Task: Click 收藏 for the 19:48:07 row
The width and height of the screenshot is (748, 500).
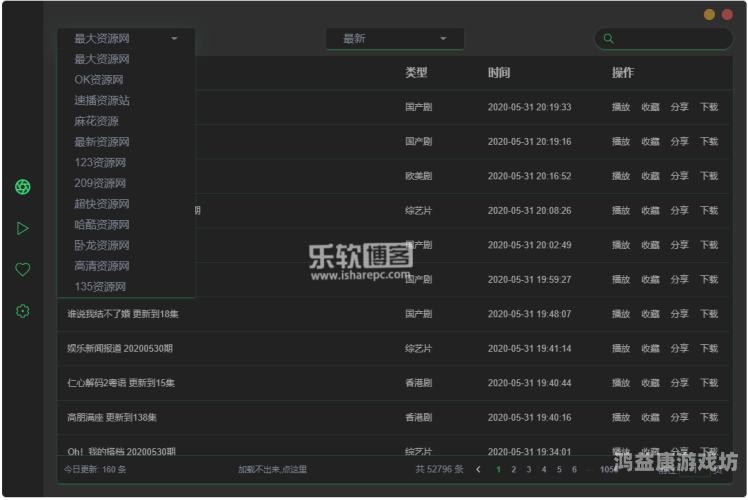Action: 650,314
